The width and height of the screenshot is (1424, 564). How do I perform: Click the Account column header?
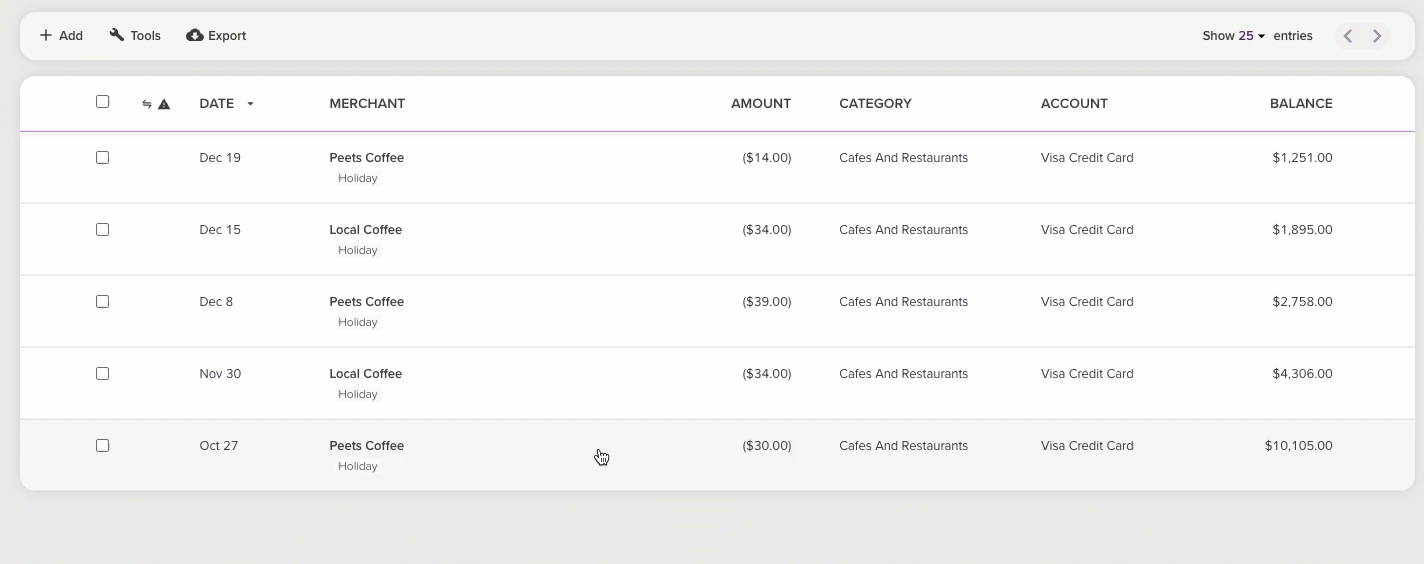click(1074, 104)
